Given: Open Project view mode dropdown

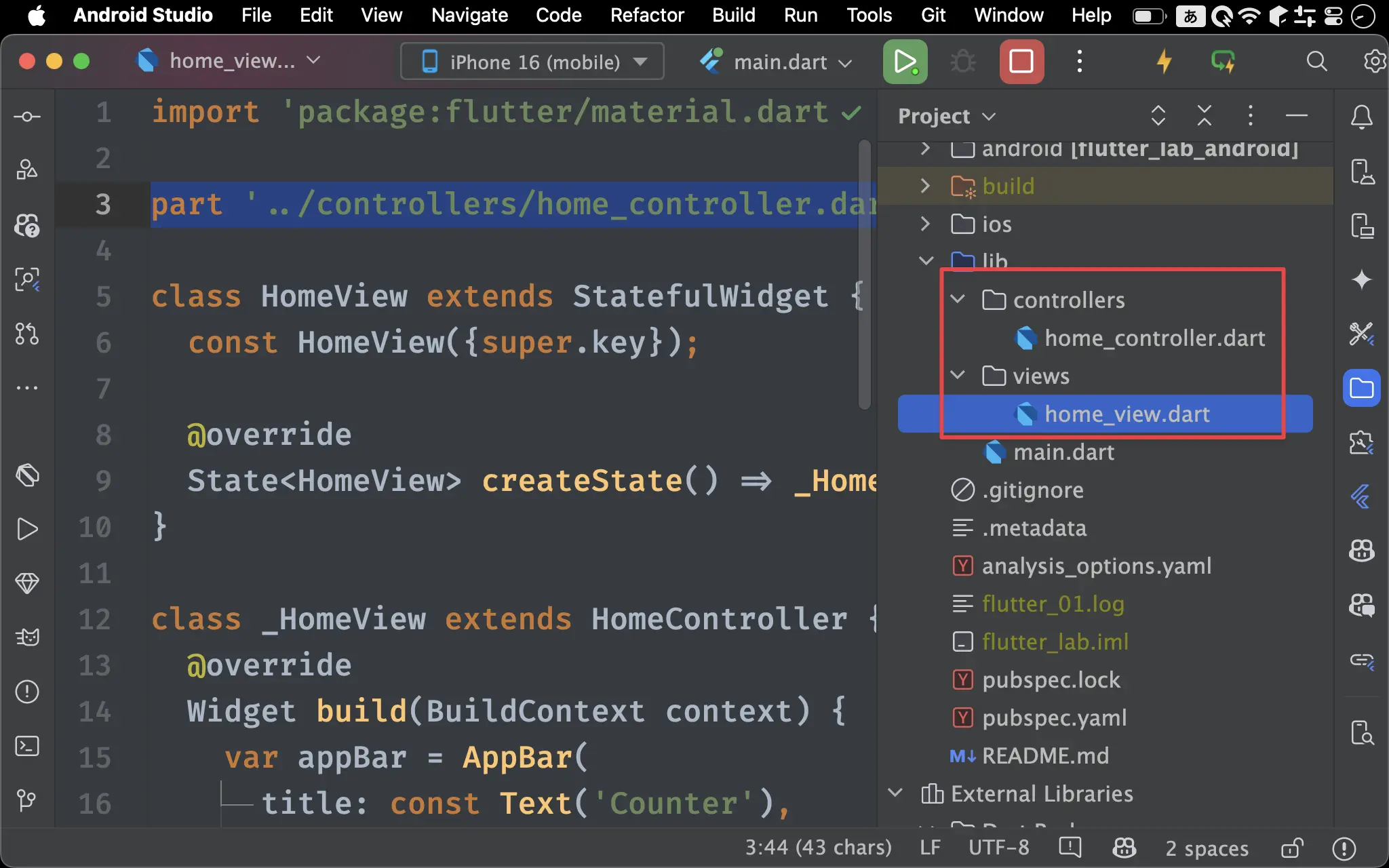Looking at the screenshot, I should [x=947, y=116].
